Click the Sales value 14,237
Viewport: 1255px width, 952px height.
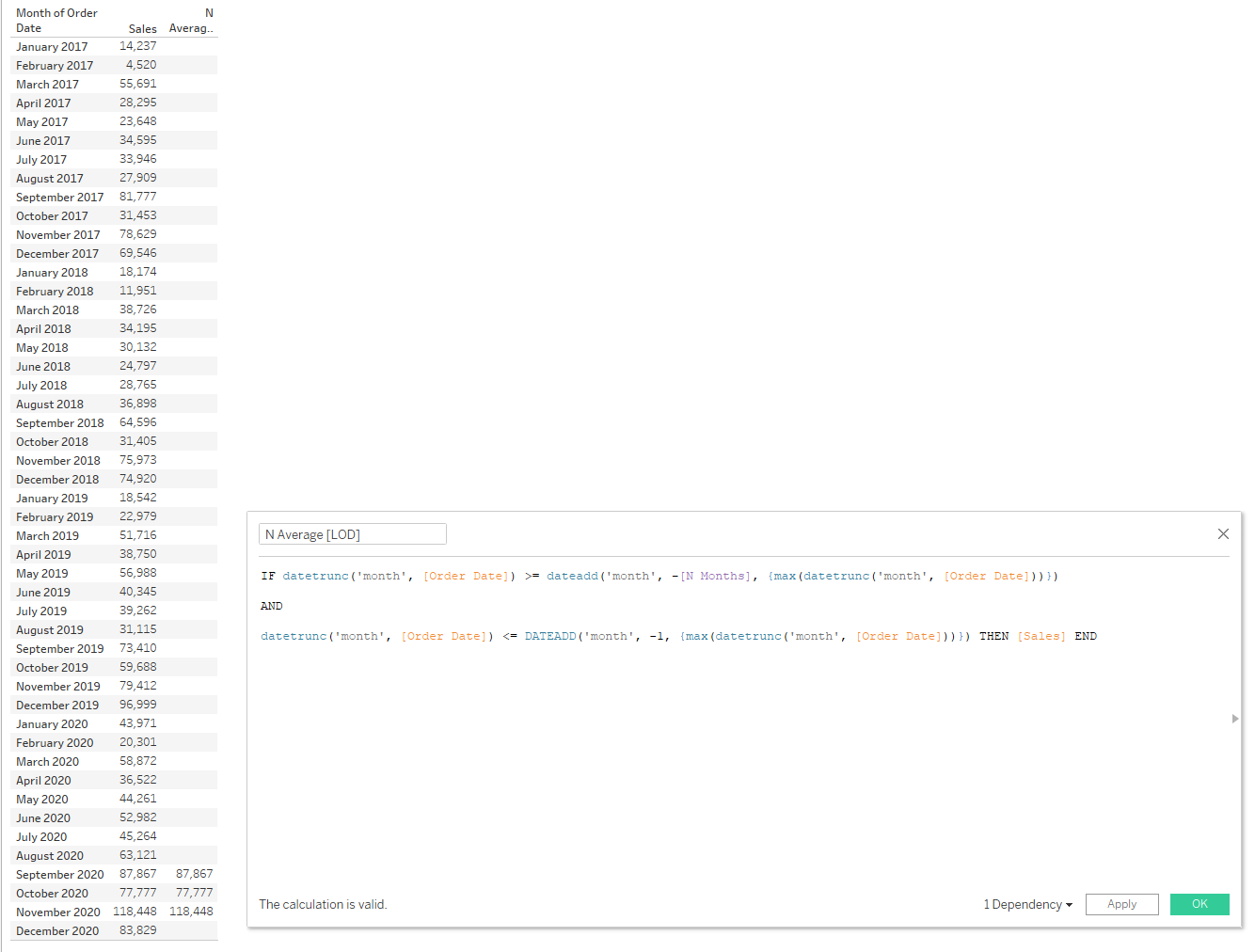[138, 46]
